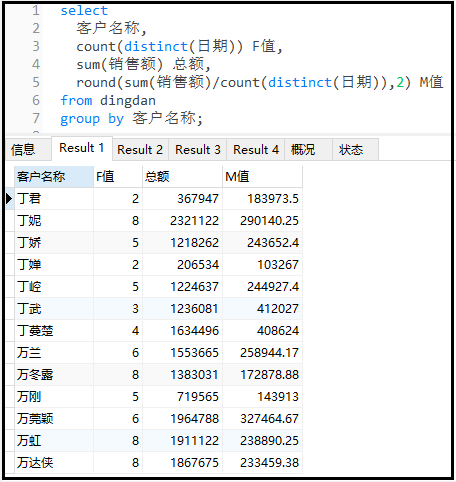Select the 丁婵 customer cell
Viewport: 456px width, 482px height.
click(x=54, y=265)
